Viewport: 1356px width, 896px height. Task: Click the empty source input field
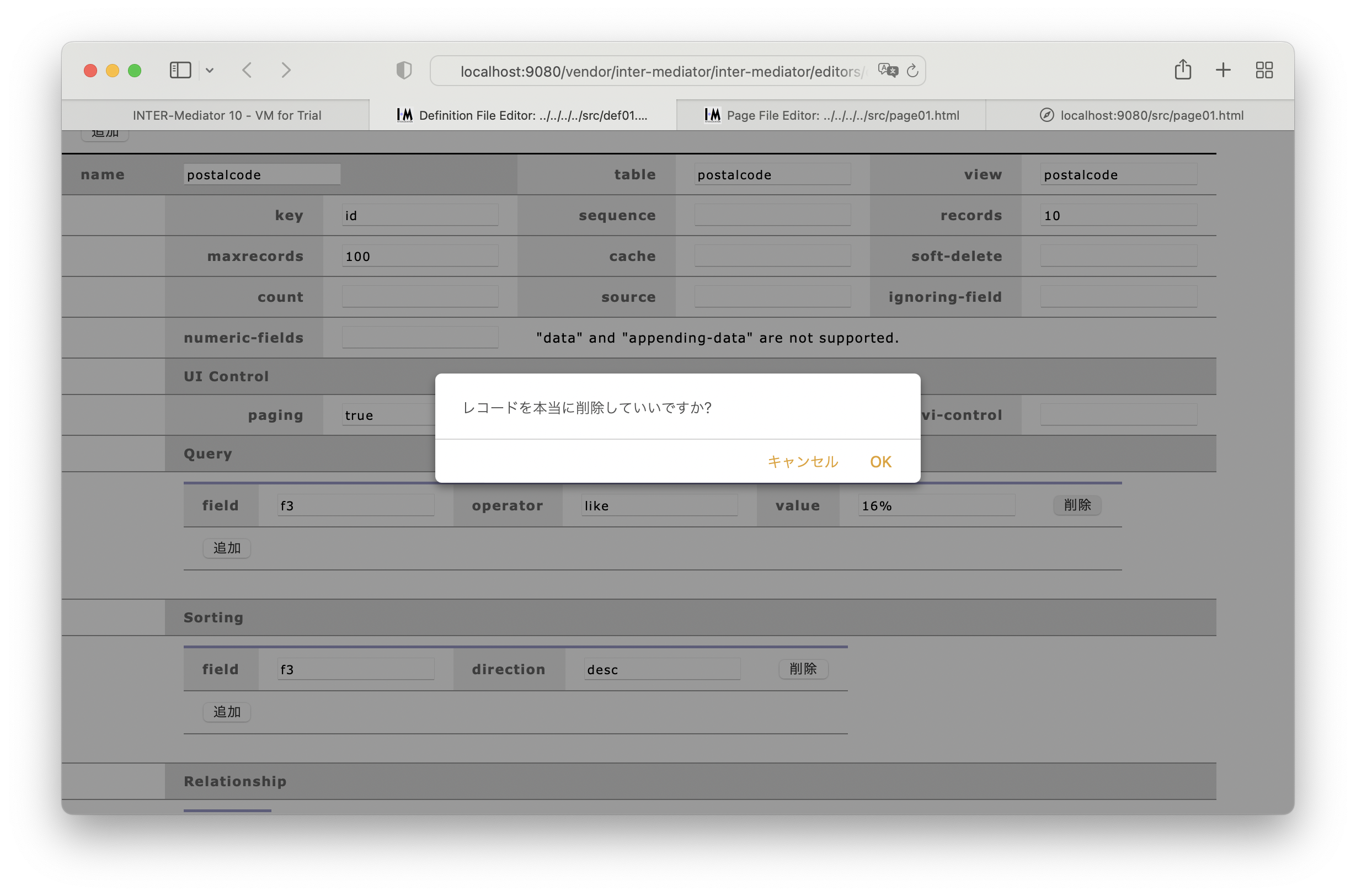tap(772, 297)
